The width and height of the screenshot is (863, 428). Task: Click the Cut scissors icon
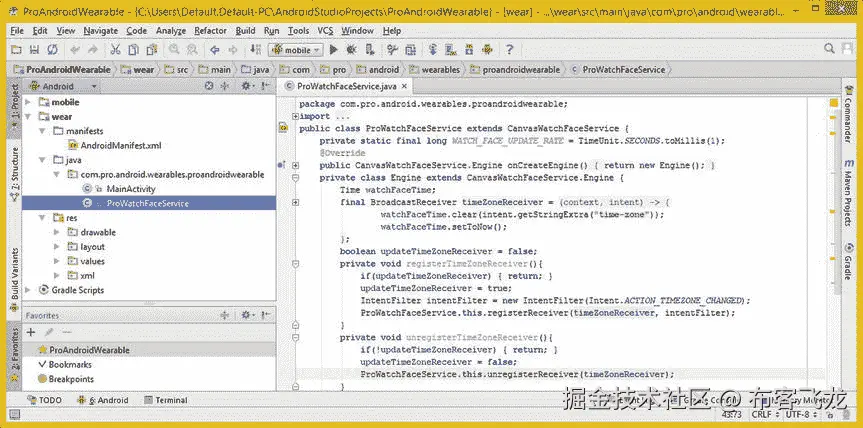(116, 50)
